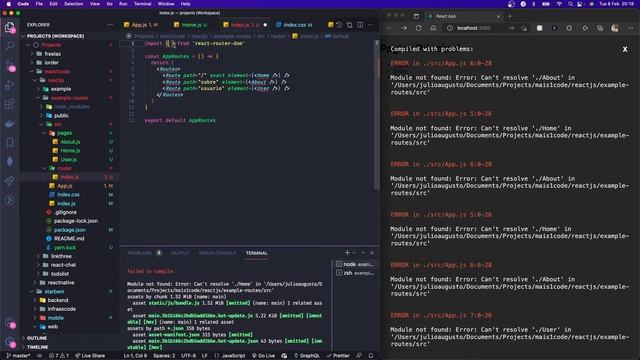Screen dimensions: 640x360
Task: Open new browser tab with plus
Action: 510,16
